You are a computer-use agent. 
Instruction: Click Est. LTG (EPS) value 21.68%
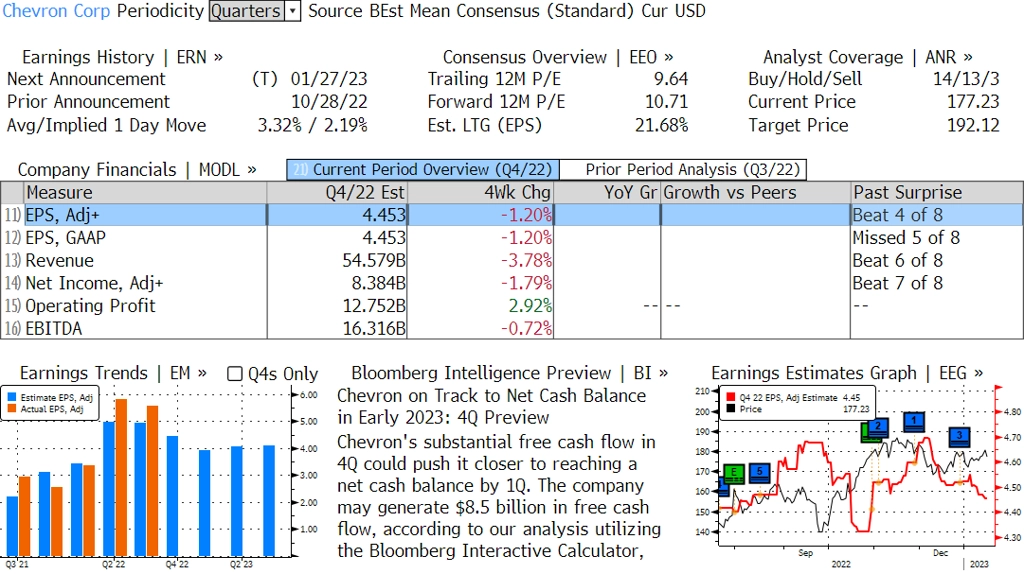click(662, 125)
